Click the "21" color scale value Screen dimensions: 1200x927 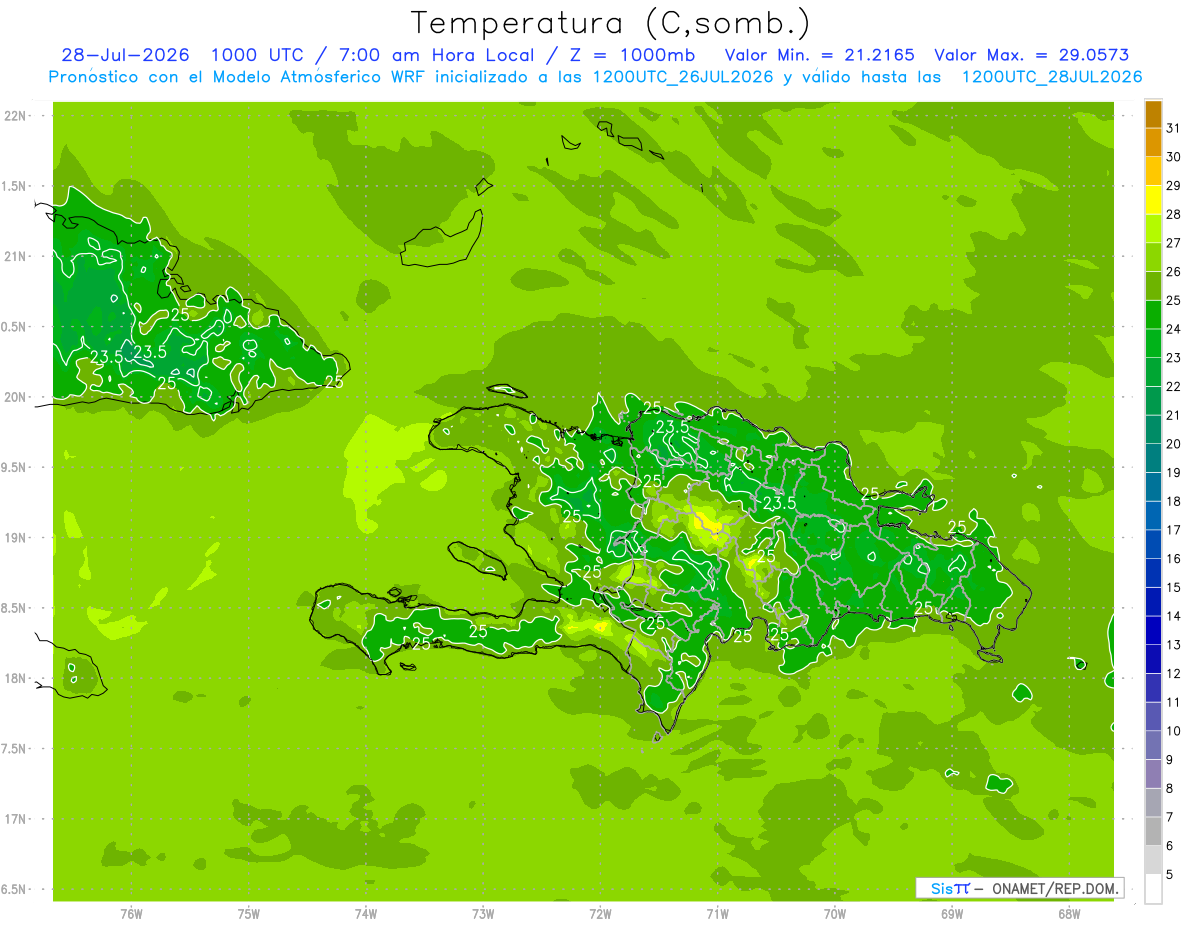(1174, 415)
